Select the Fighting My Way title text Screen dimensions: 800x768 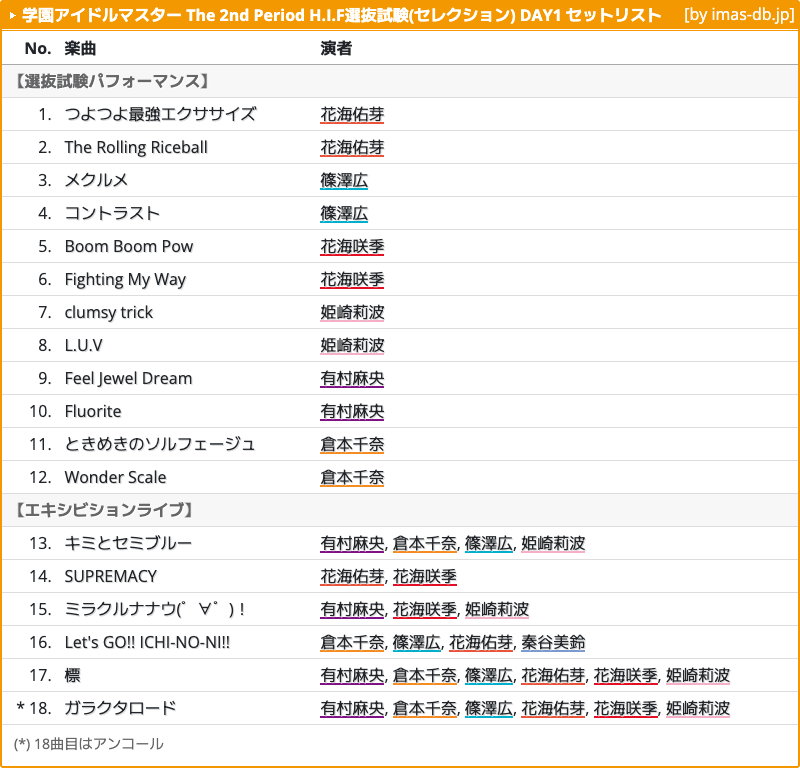[x=125, y=279]
